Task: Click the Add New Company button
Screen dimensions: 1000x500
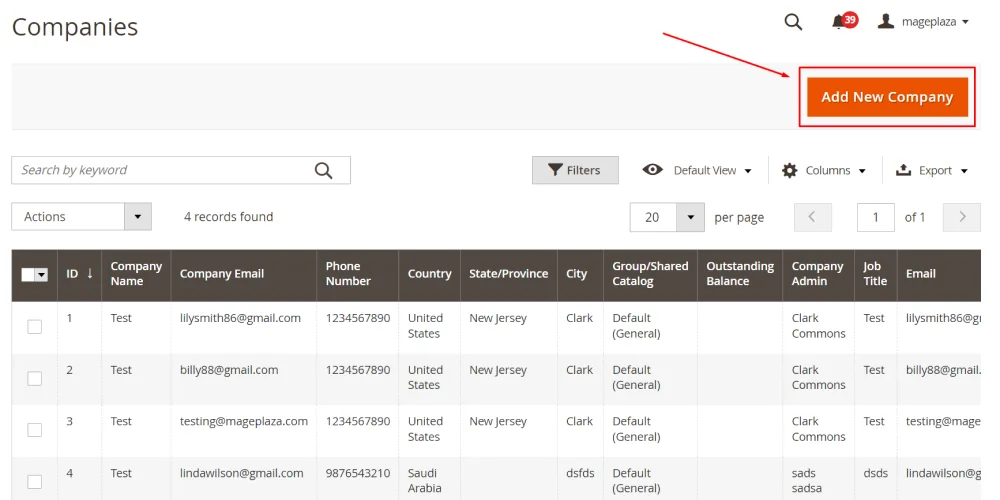Action: coord(887,97)
